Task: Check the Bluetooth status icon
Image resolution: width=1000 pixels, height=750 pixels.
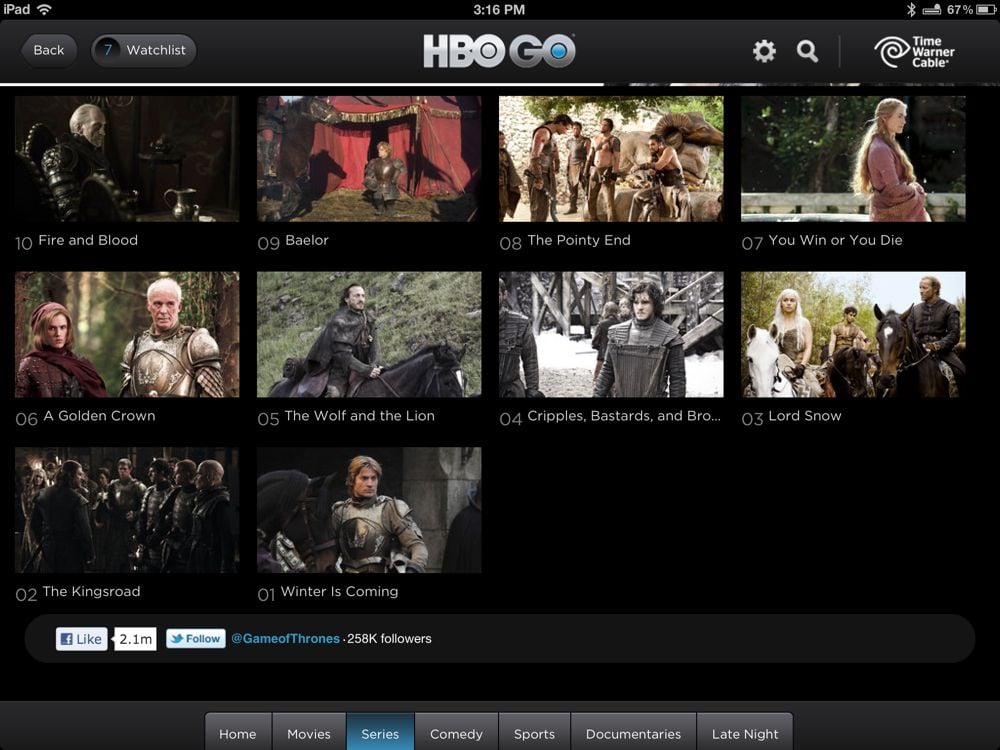Action: coord(911,10)
